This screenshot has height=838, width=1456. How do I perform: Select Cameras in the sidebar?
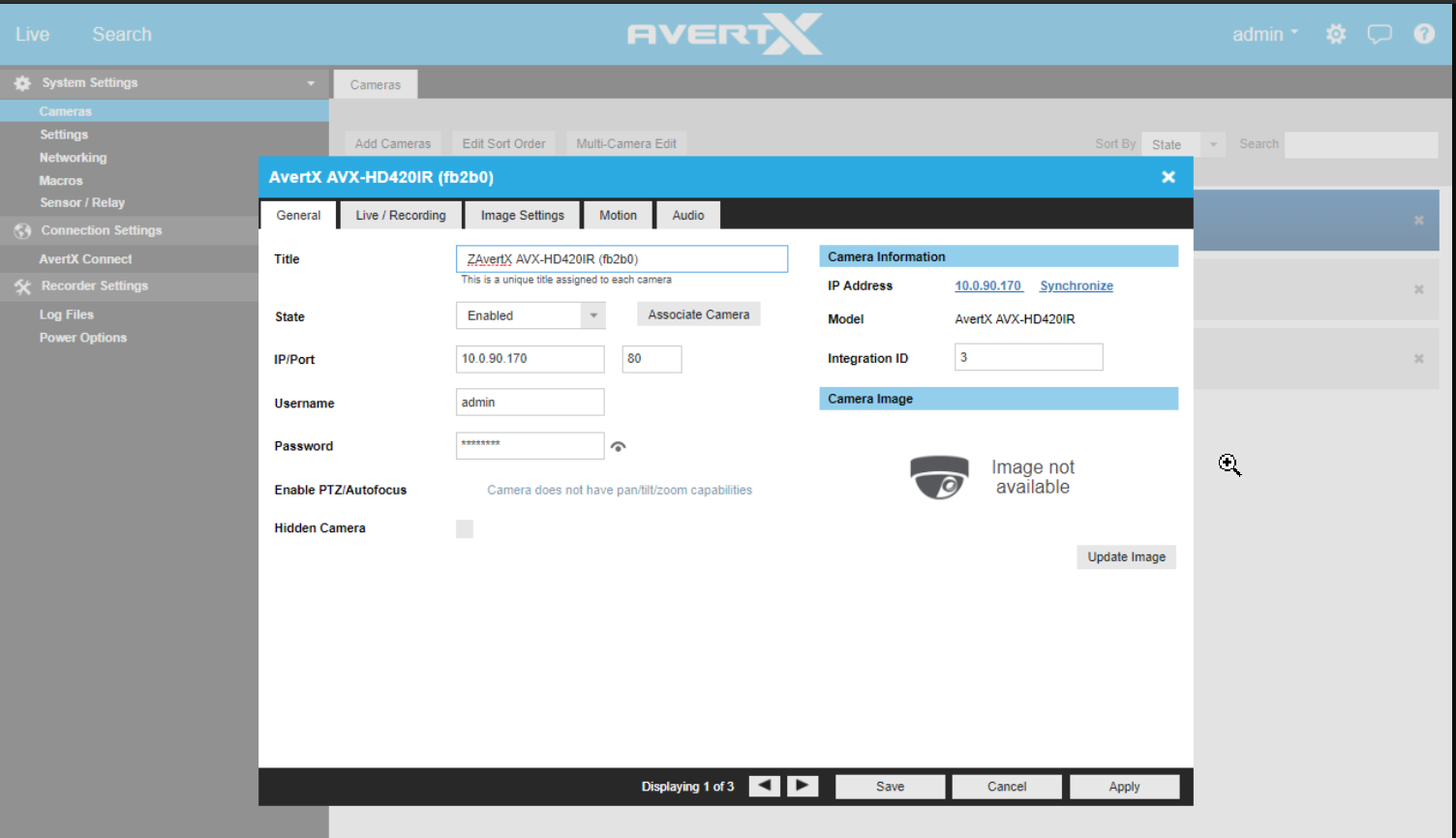point(66,111)
